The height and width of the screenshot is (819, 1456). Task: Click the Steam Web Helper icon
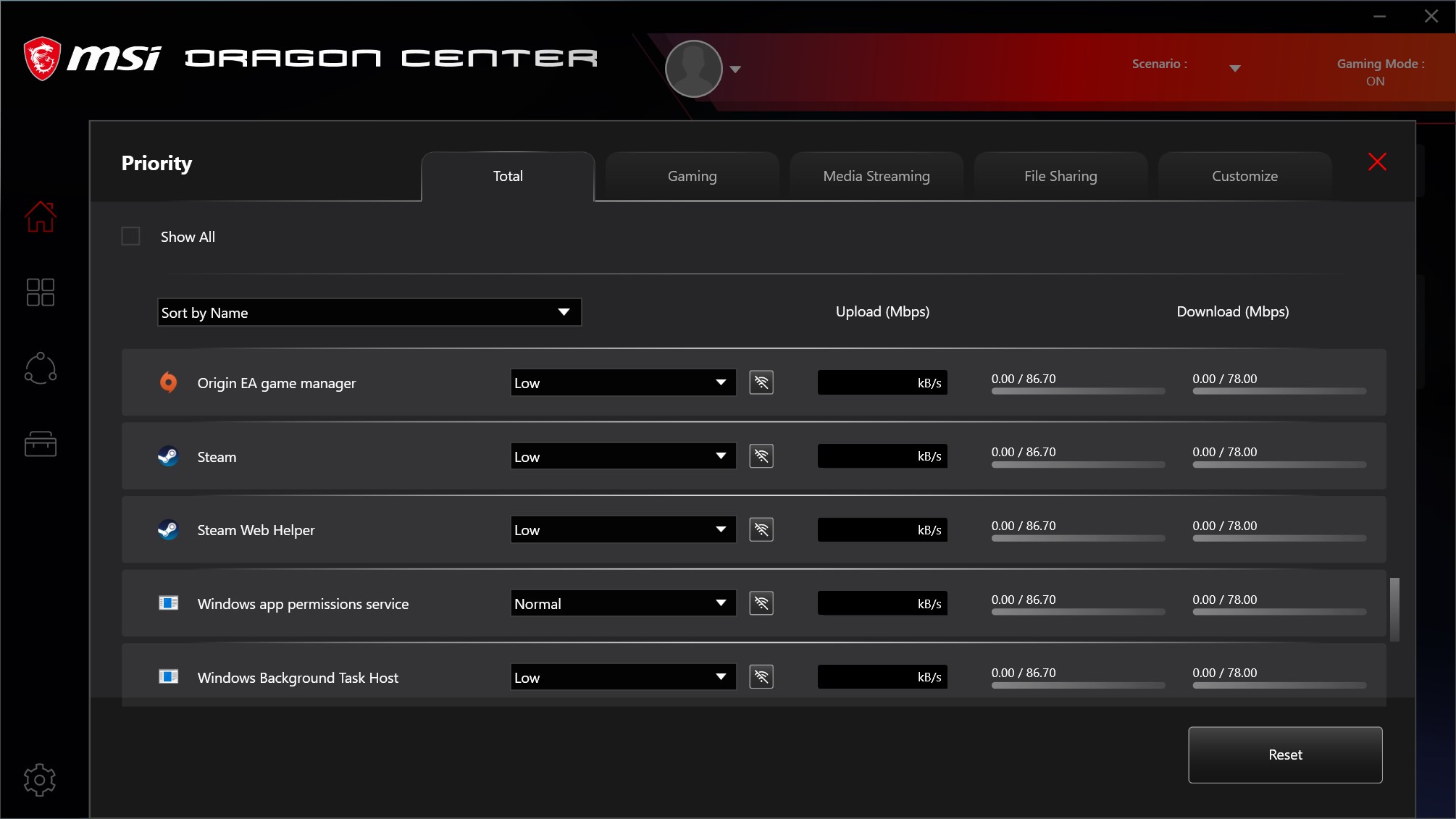[x=168, y=529]
